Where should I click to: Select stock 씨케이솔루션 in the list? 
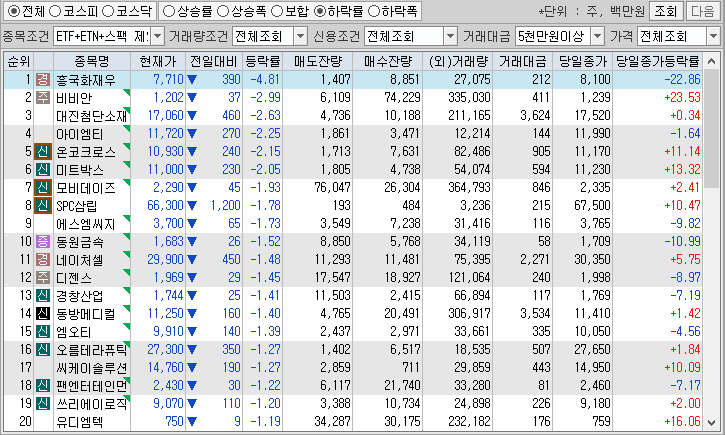(92, 368)
